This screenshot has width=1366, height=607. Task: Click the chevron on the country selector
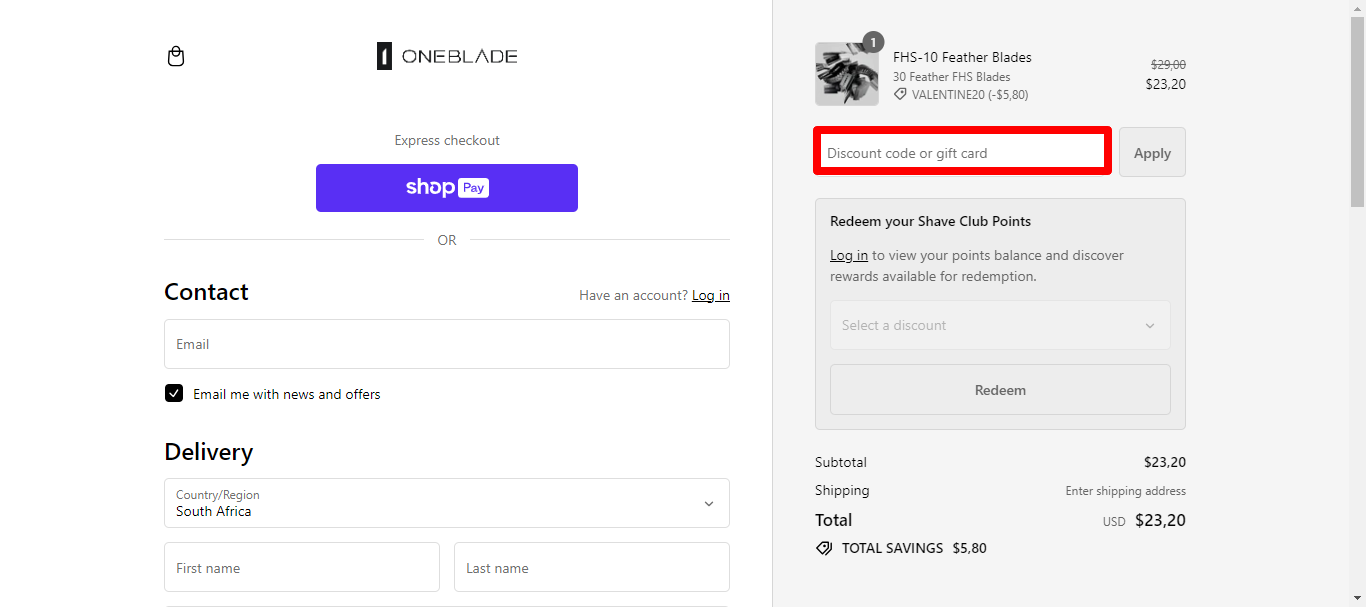pyautogui.click(x=708, y=503)
